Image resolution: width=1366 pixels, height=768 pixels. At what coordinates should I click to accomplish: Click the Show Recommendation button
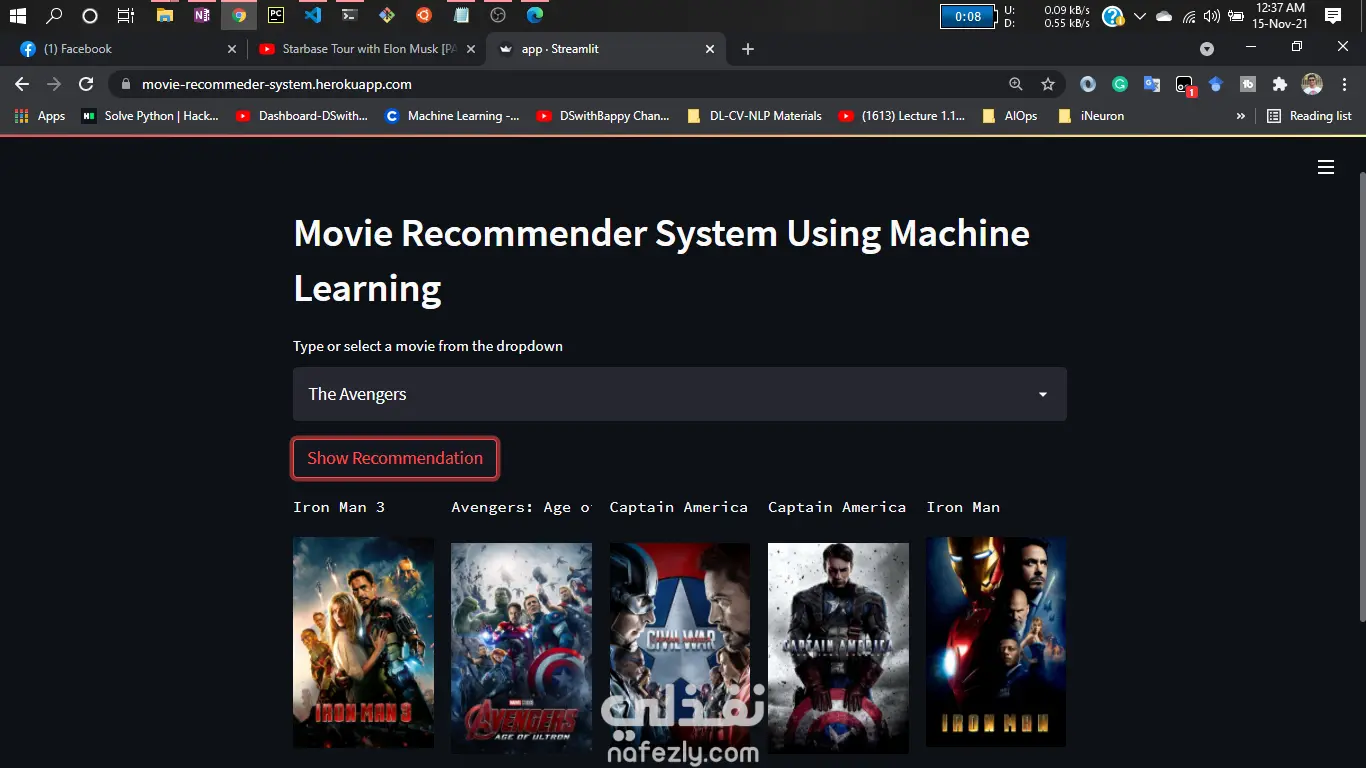point(395,458)
